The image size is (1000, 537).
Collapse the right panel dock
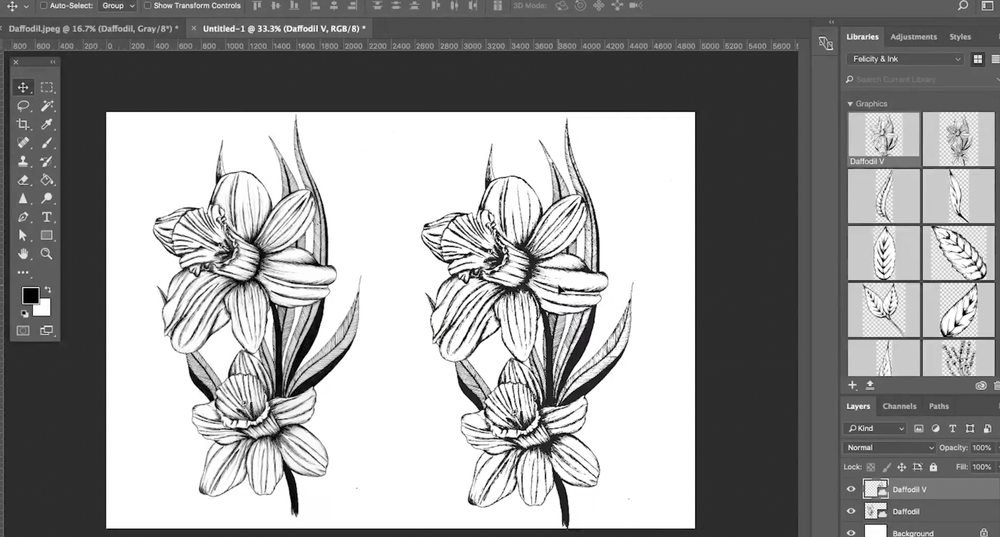[x=831, y=22]
